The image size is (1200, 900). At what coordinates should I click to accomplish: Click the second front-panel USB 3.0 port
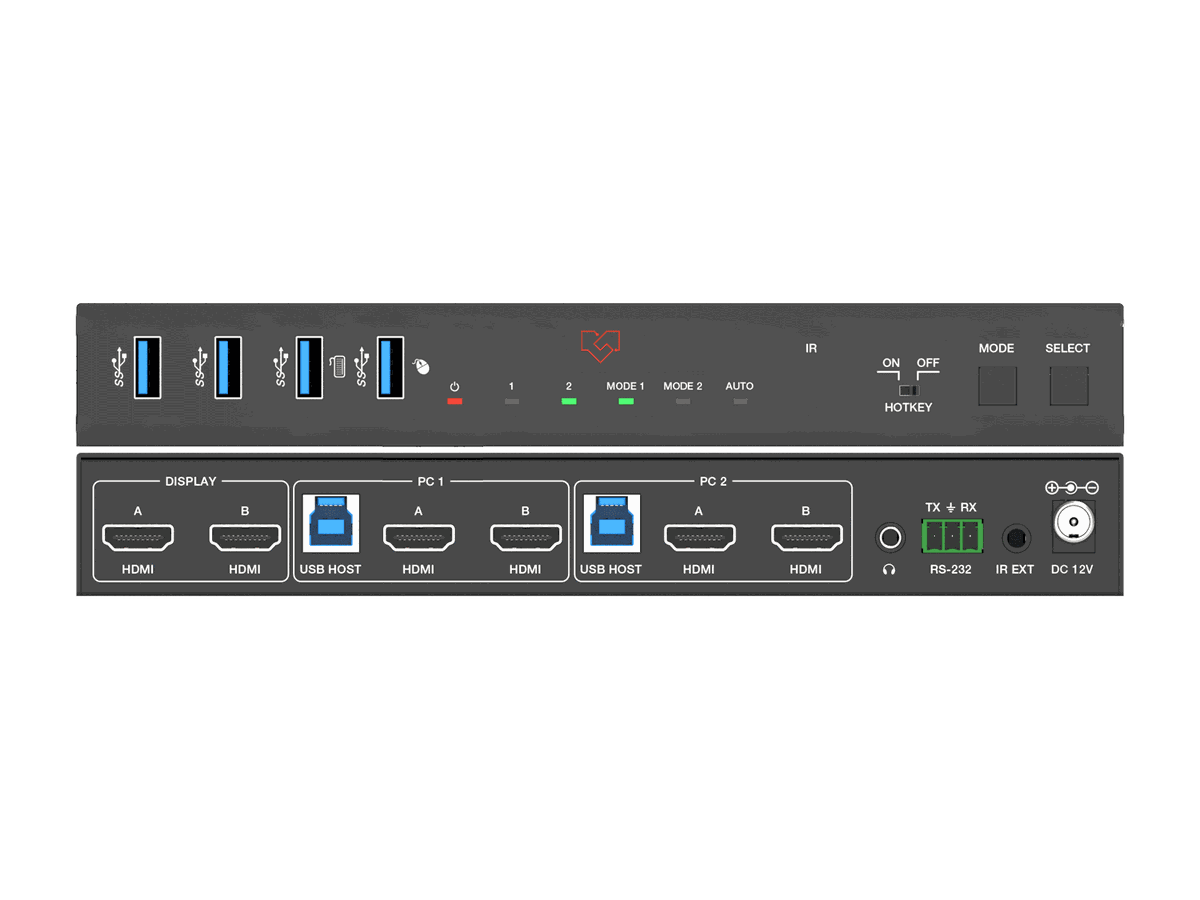[x=229, y=367]
